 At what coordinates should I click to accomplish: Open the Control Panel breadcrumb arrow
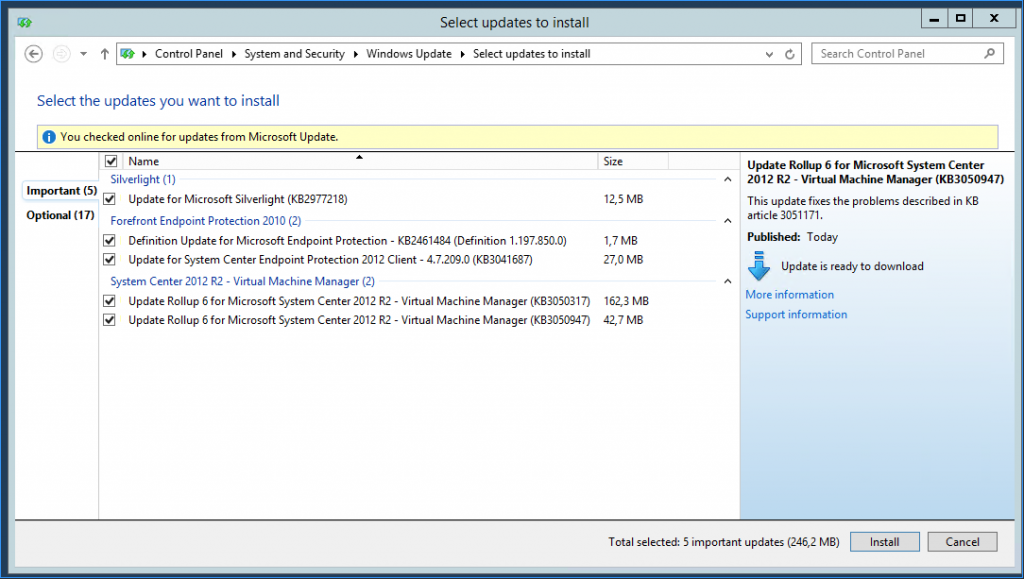click(x=234, y=54)
